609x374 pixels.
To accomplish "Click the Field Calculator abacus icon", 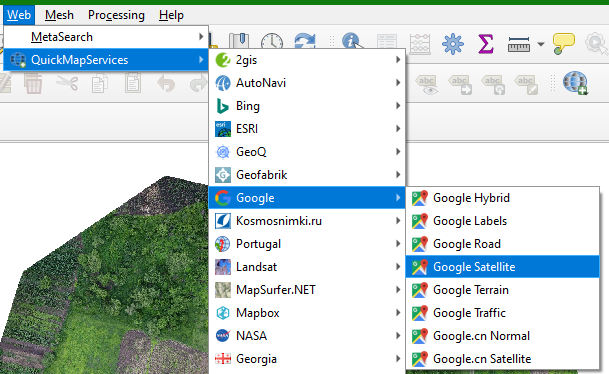I will pyautogui.click(x=420, y=43).
